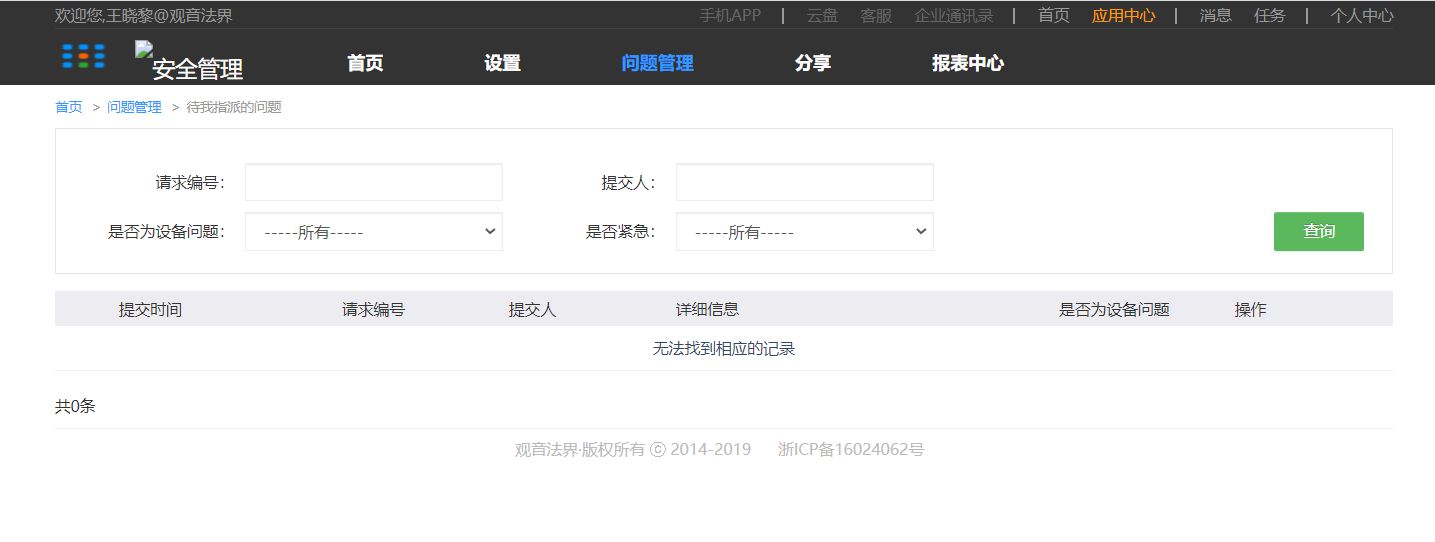1435x542 pixels.
Task: Expand the 是否紧急 dropdown
Action: coord(805,232)
